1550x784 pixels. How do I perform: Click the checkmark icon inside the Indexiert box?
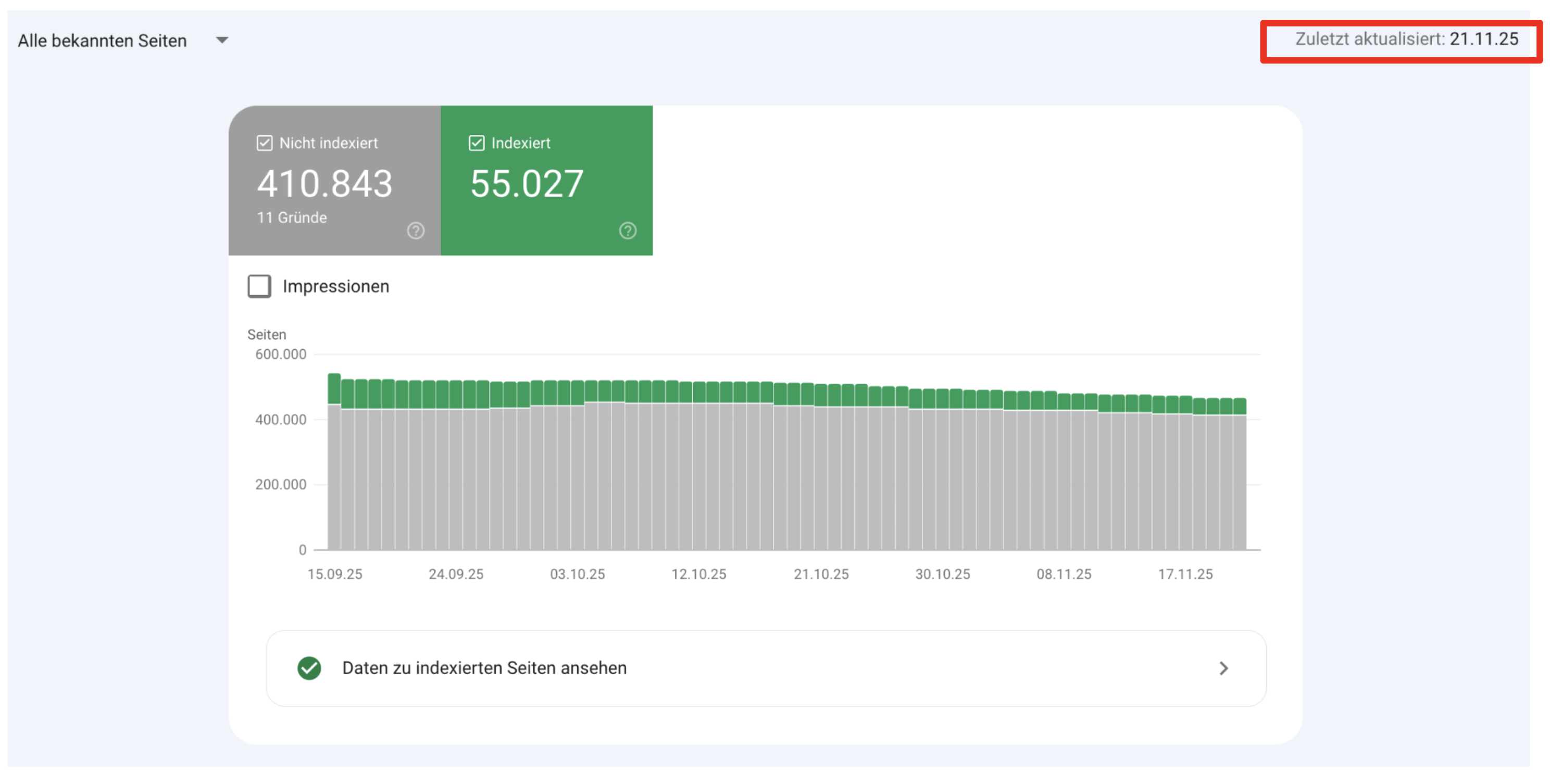pos(476,143)
